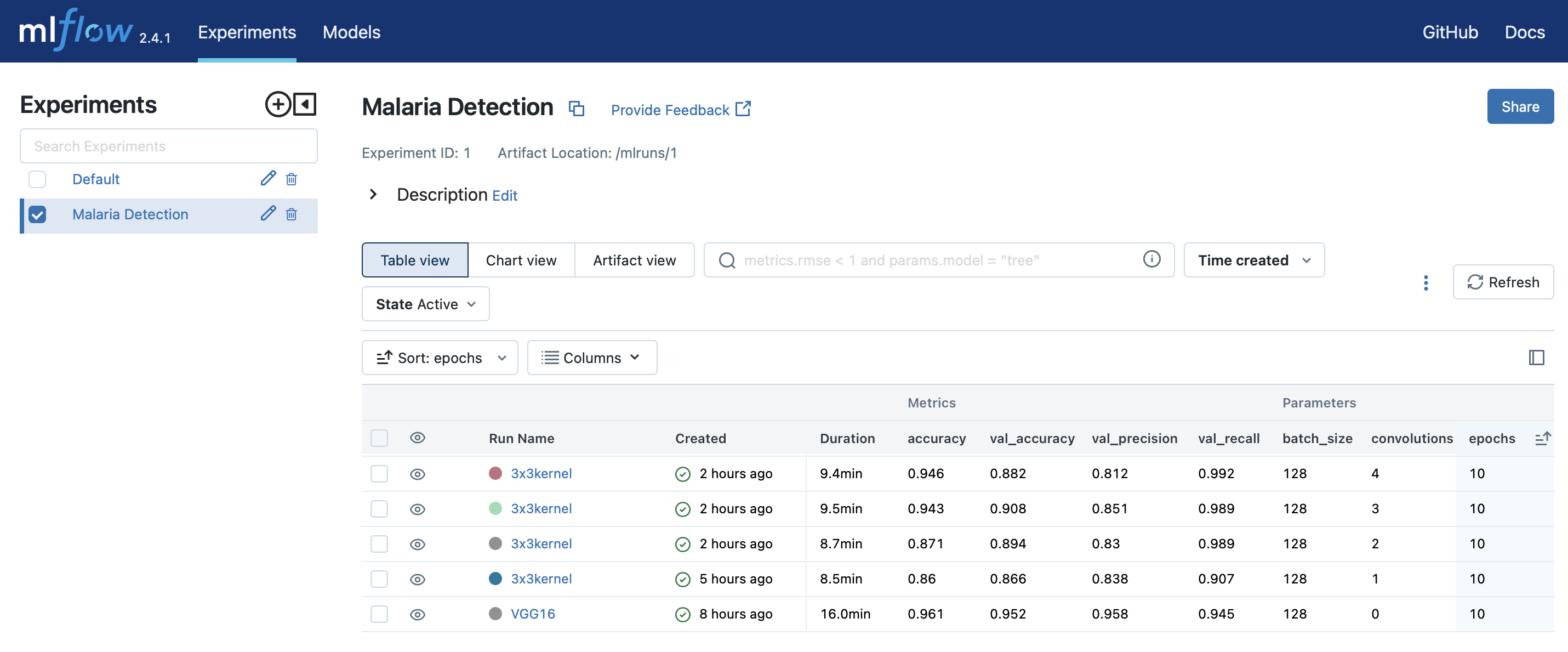Click the Duration column header
Image resolution: width=1568 pixels, height=652 pixels.
[847, 438]
